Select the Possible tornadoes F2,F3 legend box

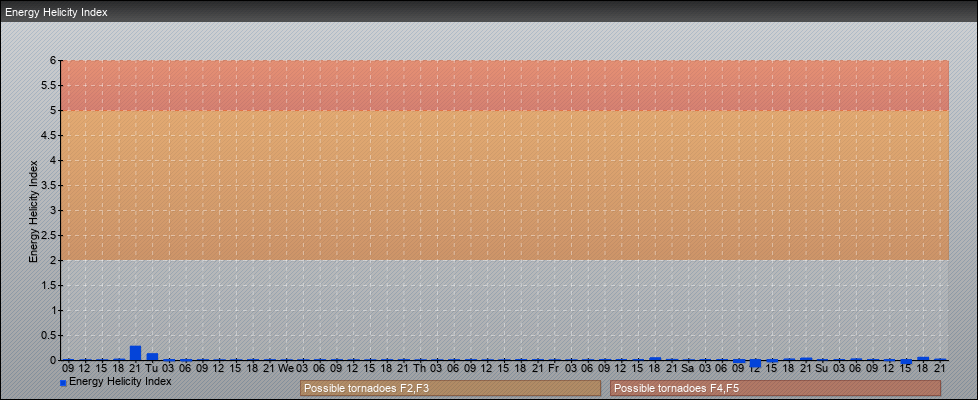(450, 388)
